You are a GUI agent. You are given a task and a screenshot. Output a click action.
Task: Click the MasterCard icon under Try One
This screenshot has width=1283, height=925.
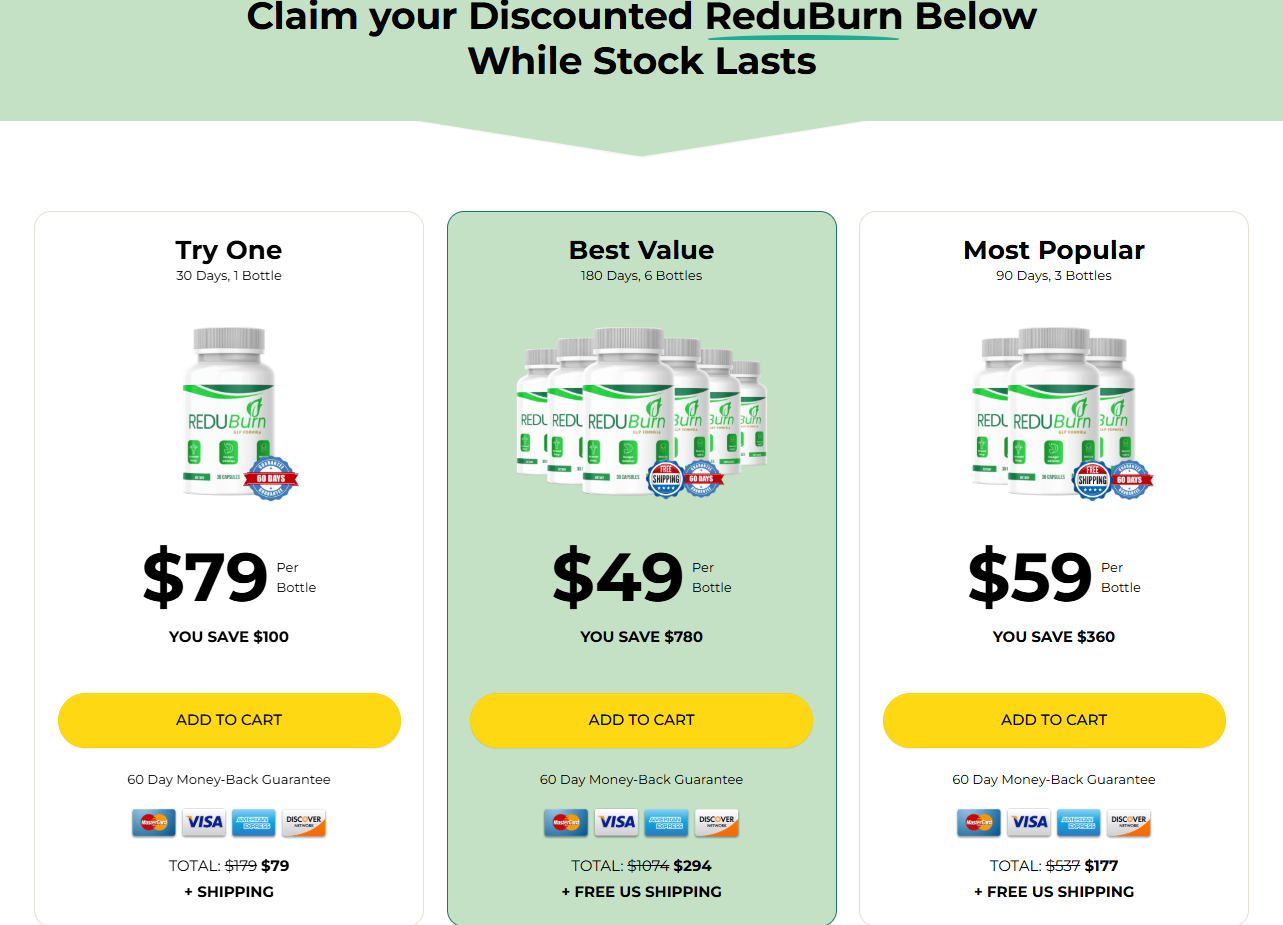pyautogui.click(x=154, y=822)
